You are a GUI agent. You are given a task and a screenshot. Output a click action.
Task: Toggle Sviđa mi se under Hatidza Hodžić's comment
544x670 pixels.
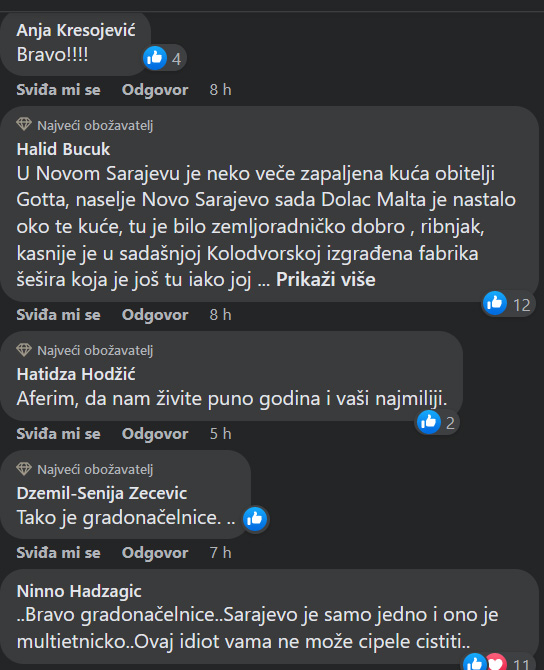(59, 434)
